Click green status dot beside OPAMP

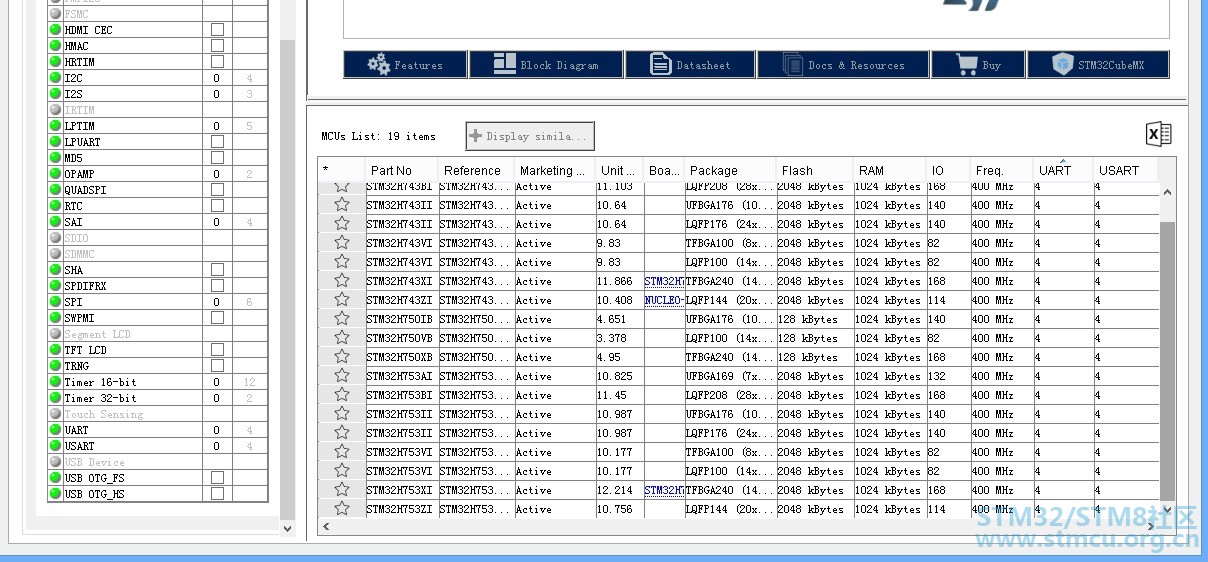coord(55,174)
